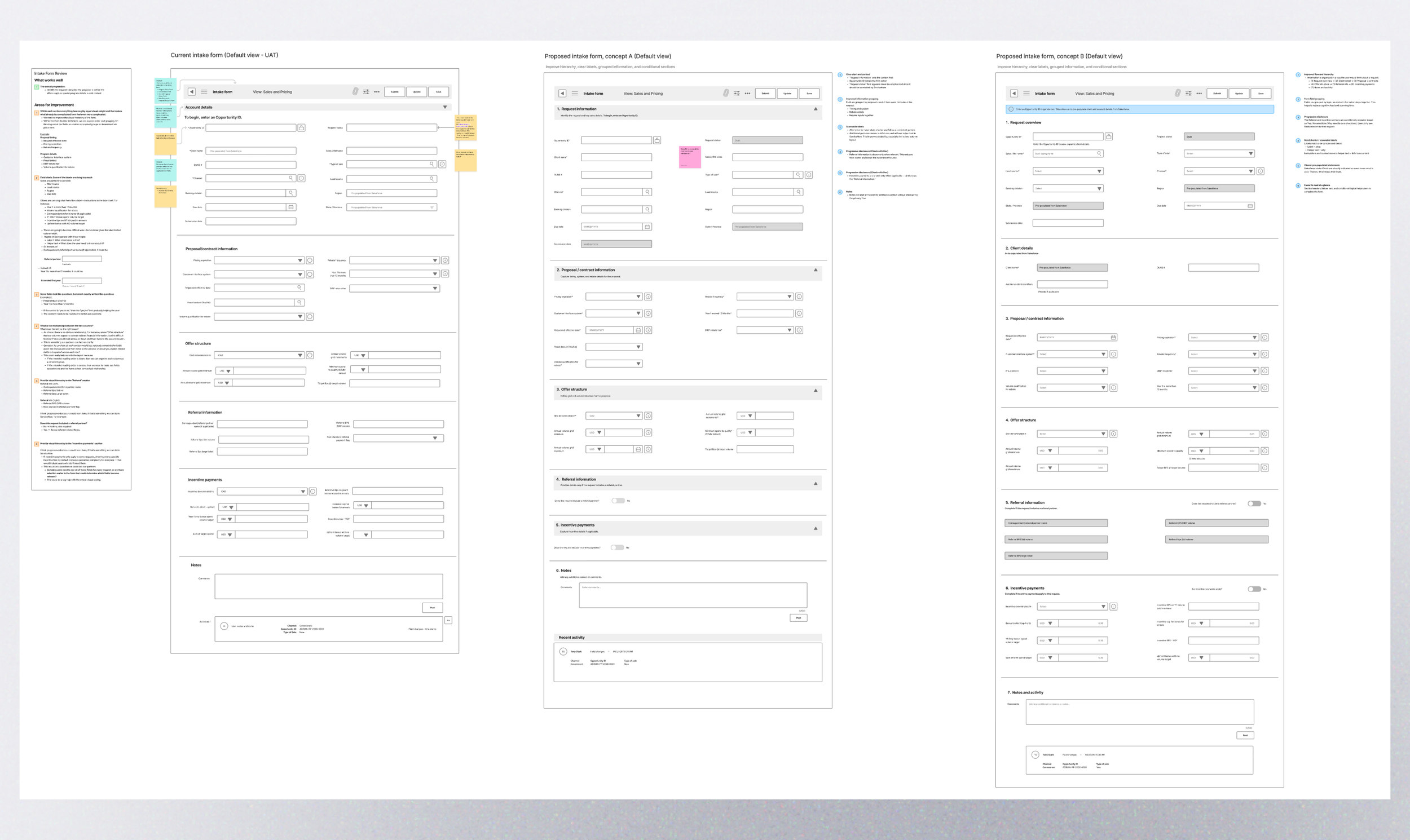Click blue info banner in concept B

coord(1140,109)
